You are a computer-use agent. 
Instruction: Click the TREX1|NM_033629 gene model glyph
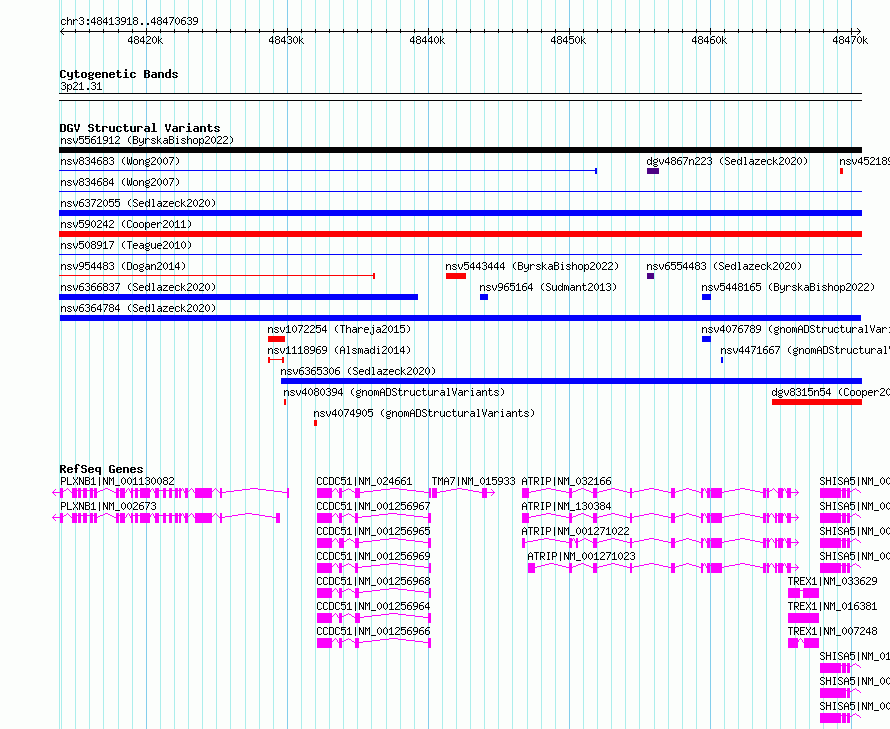pyautogui.click(x=804, y=593)
